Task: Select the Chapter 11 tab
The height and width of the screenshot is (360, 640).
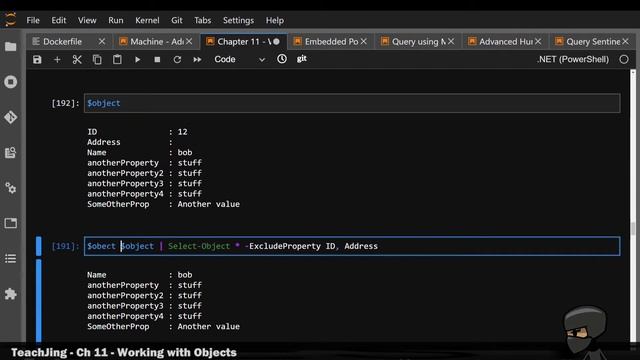Action: pos(244,42)
